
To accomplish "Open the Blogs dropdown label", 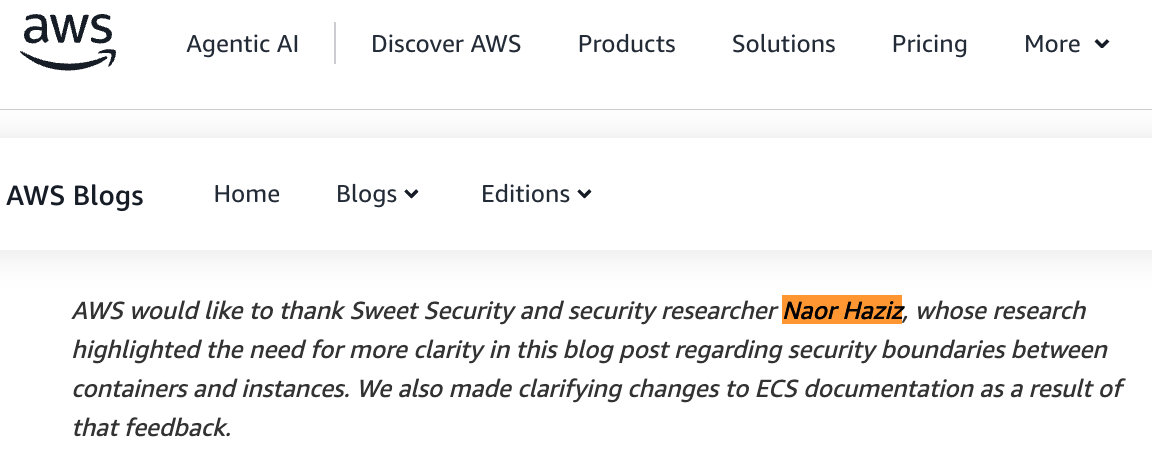I will [367, 194].
